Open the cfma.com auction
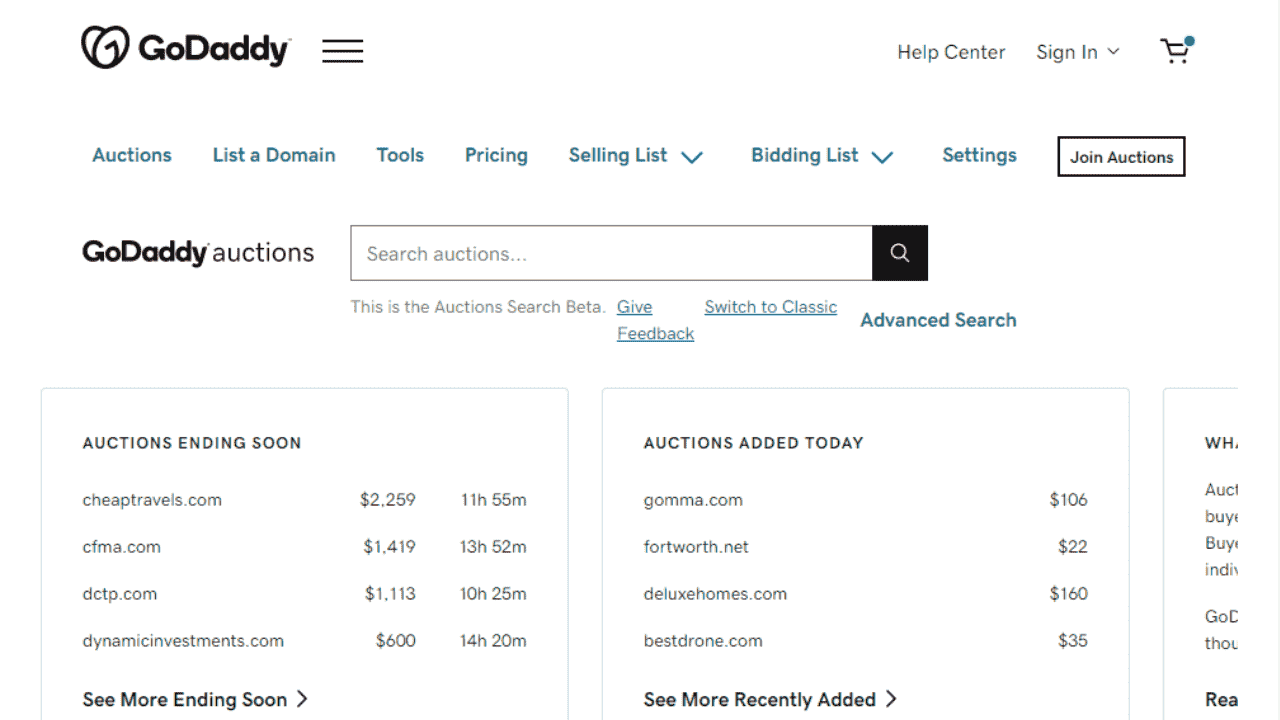The width and height of the screenshot is (1280, 720). click(x=121, y=547)
